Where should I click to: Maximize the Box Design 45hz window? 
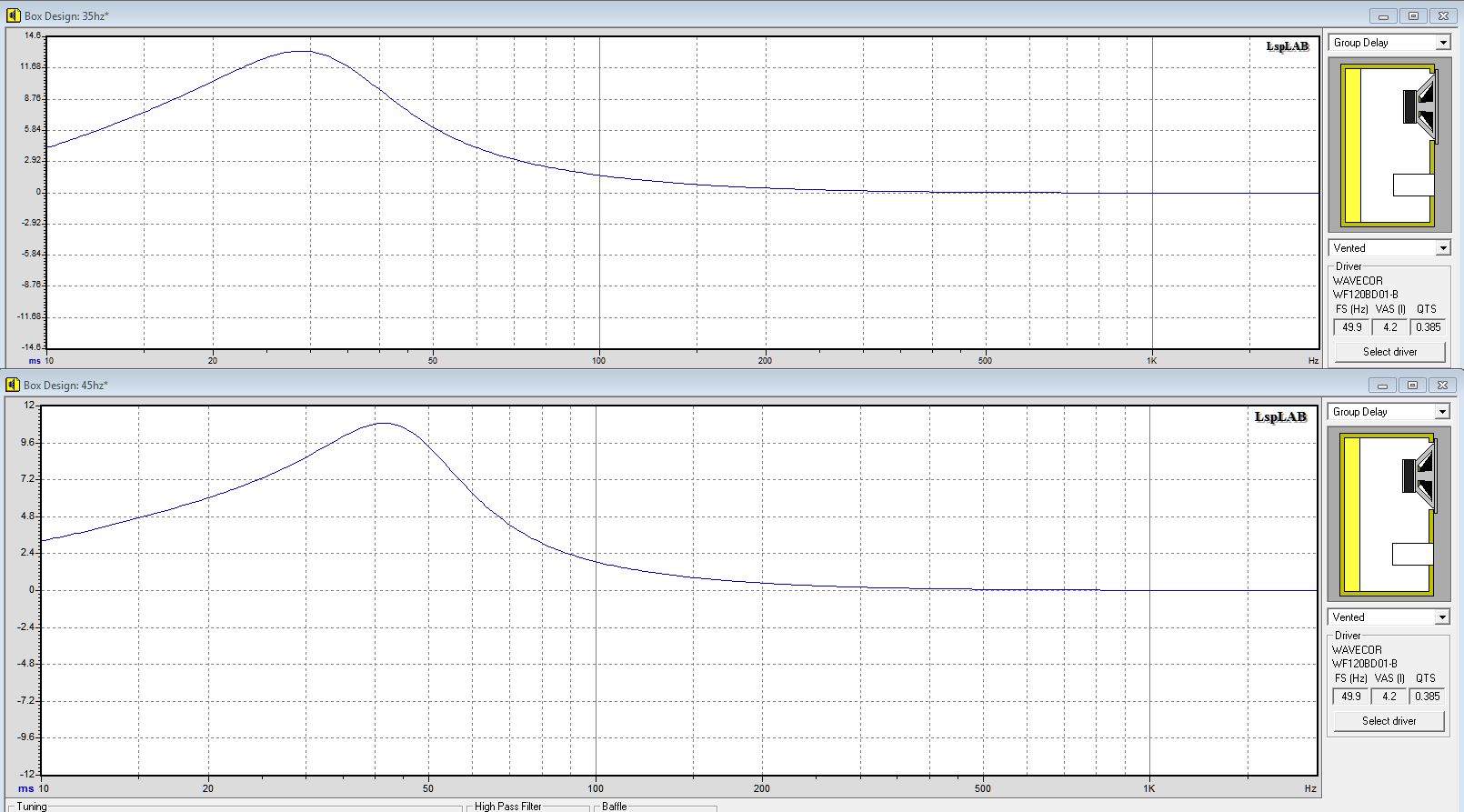click(1412, 386)
